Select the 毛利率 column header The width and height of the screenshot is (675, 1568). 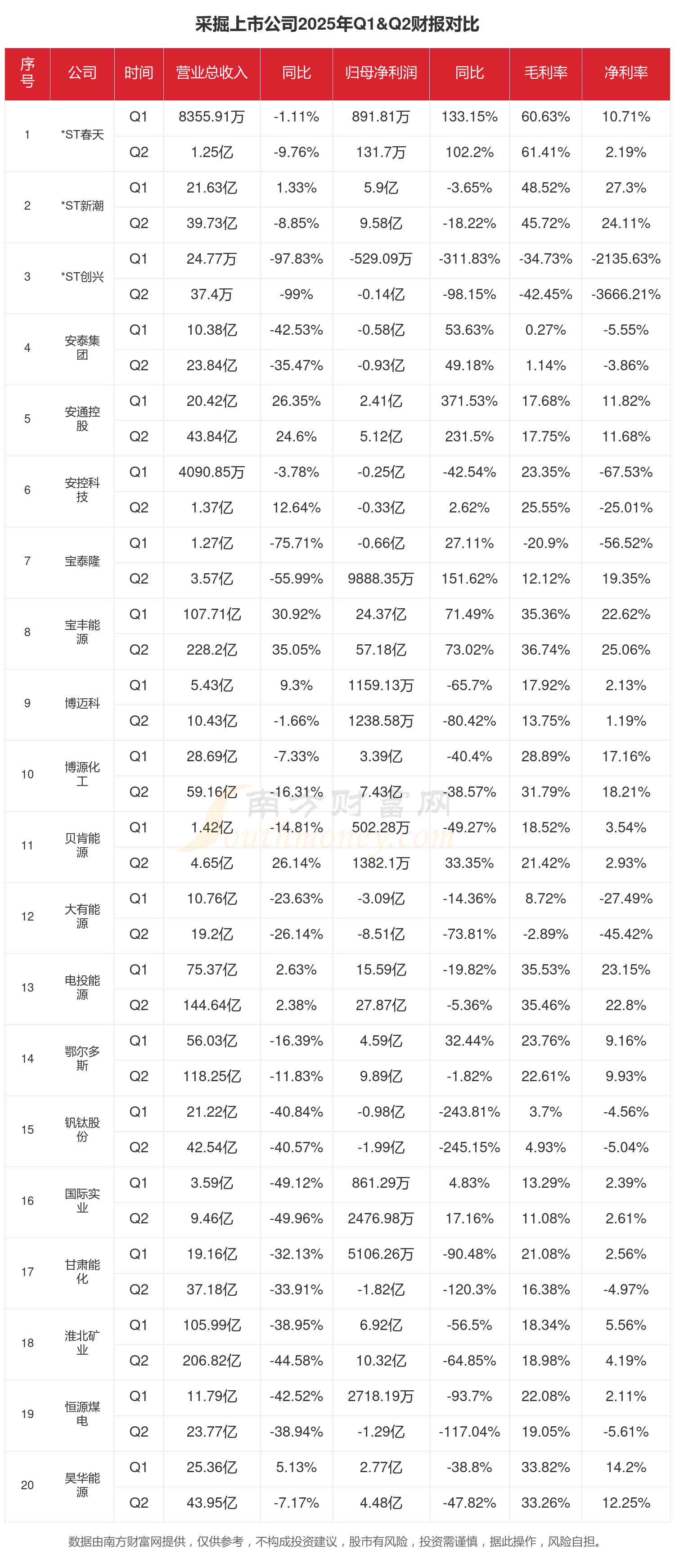pos(545,73)
